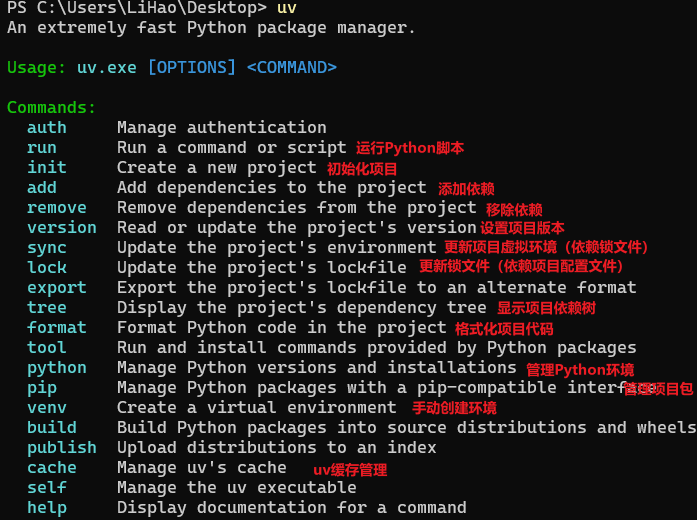This screenshot has height=520, width=697.
Task: Click the red annotation '运行Python脚本'
Action: pos(410,148)
